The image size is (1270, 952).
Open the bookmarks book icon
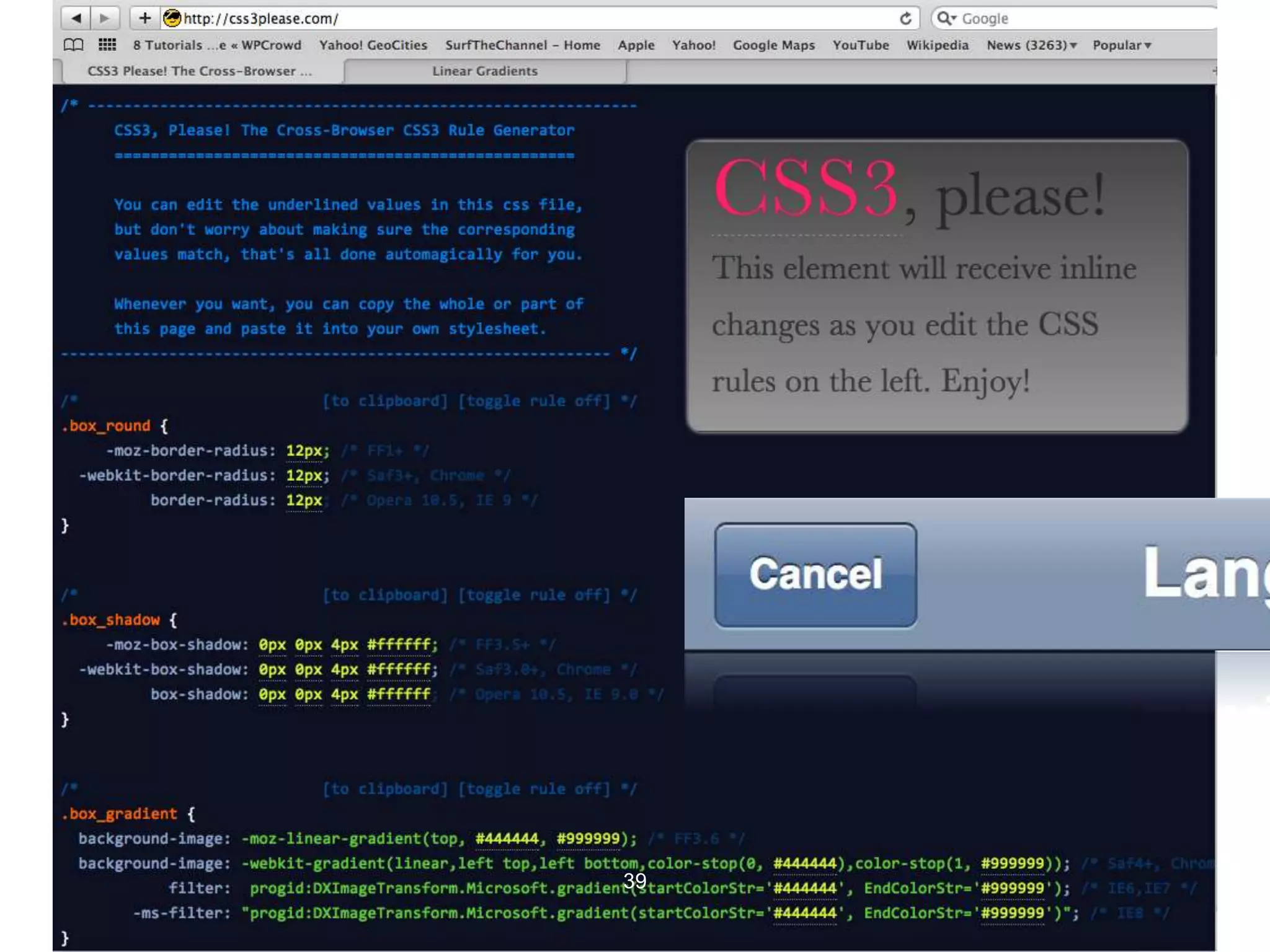click(x=73, y=45)
